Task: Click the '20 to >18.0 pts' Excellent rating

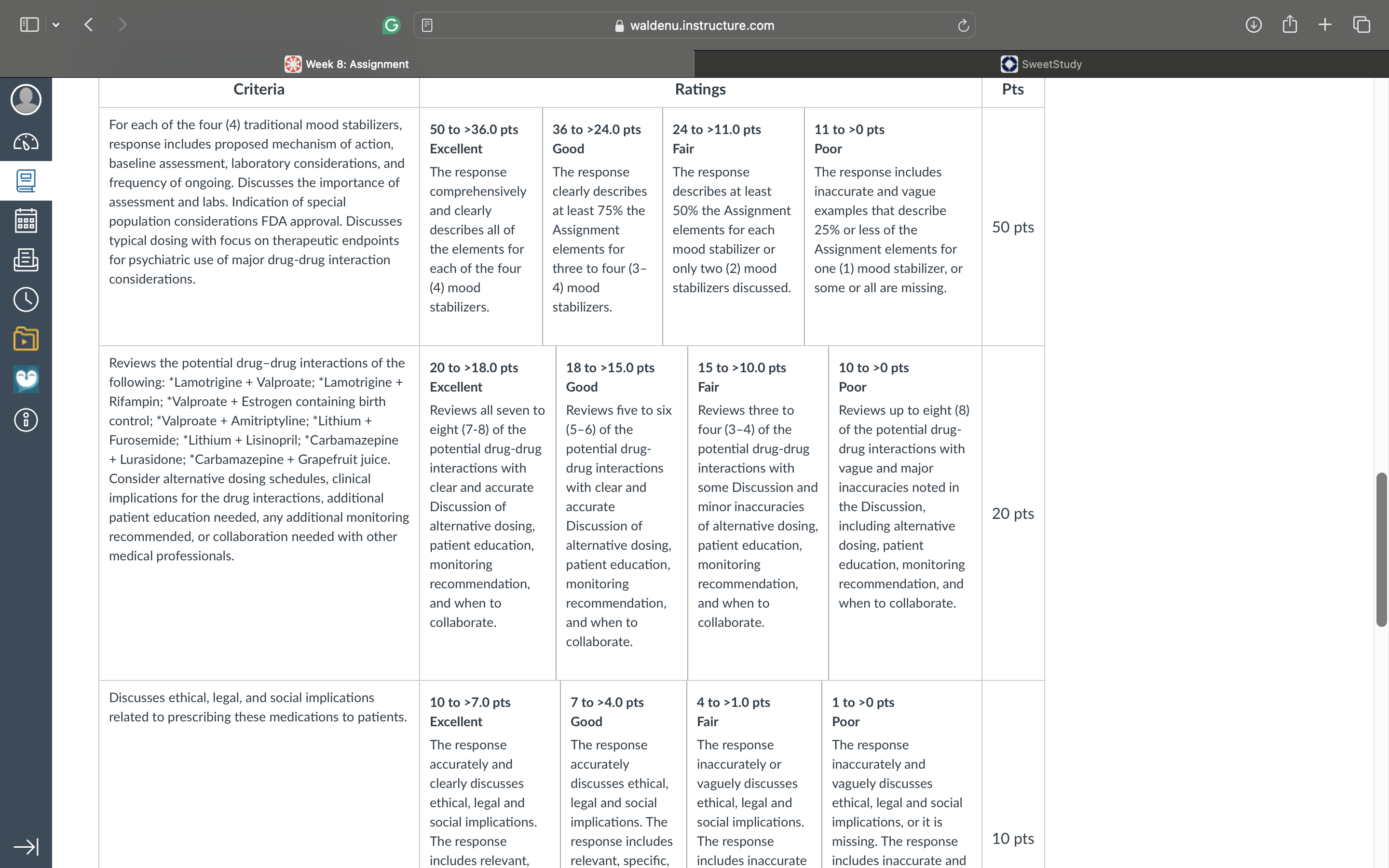Action: click(x=488, y=513)
